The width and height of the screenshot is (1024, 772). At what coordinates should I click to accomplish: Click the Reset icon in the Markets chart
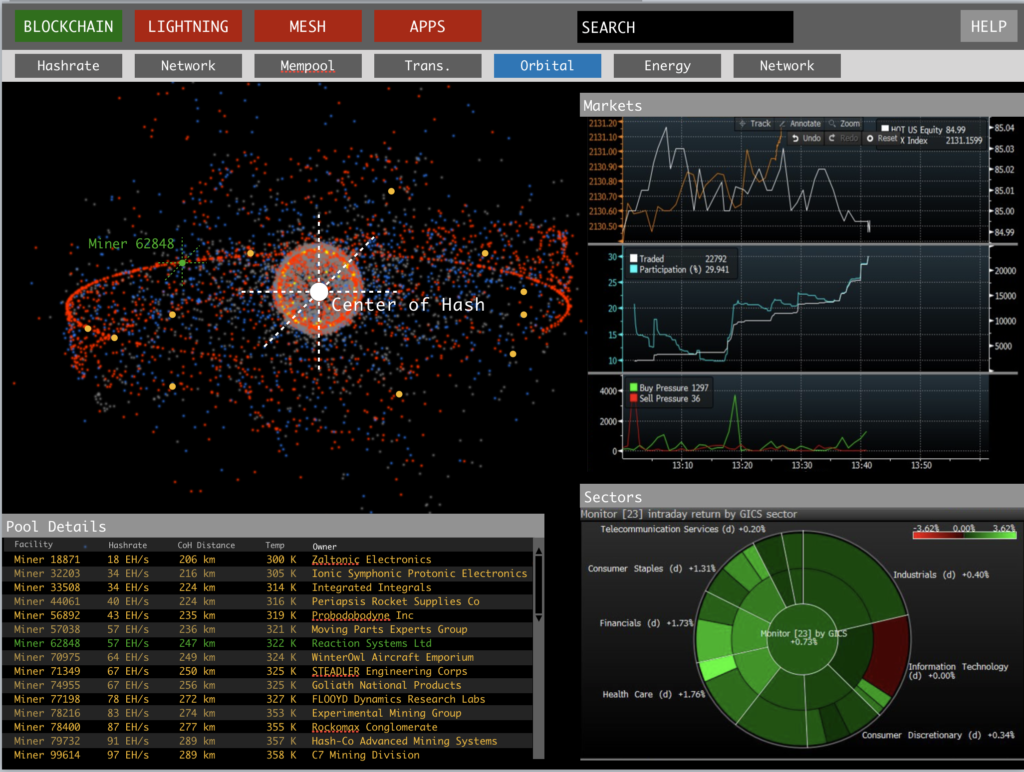click(x=883, y=137)
